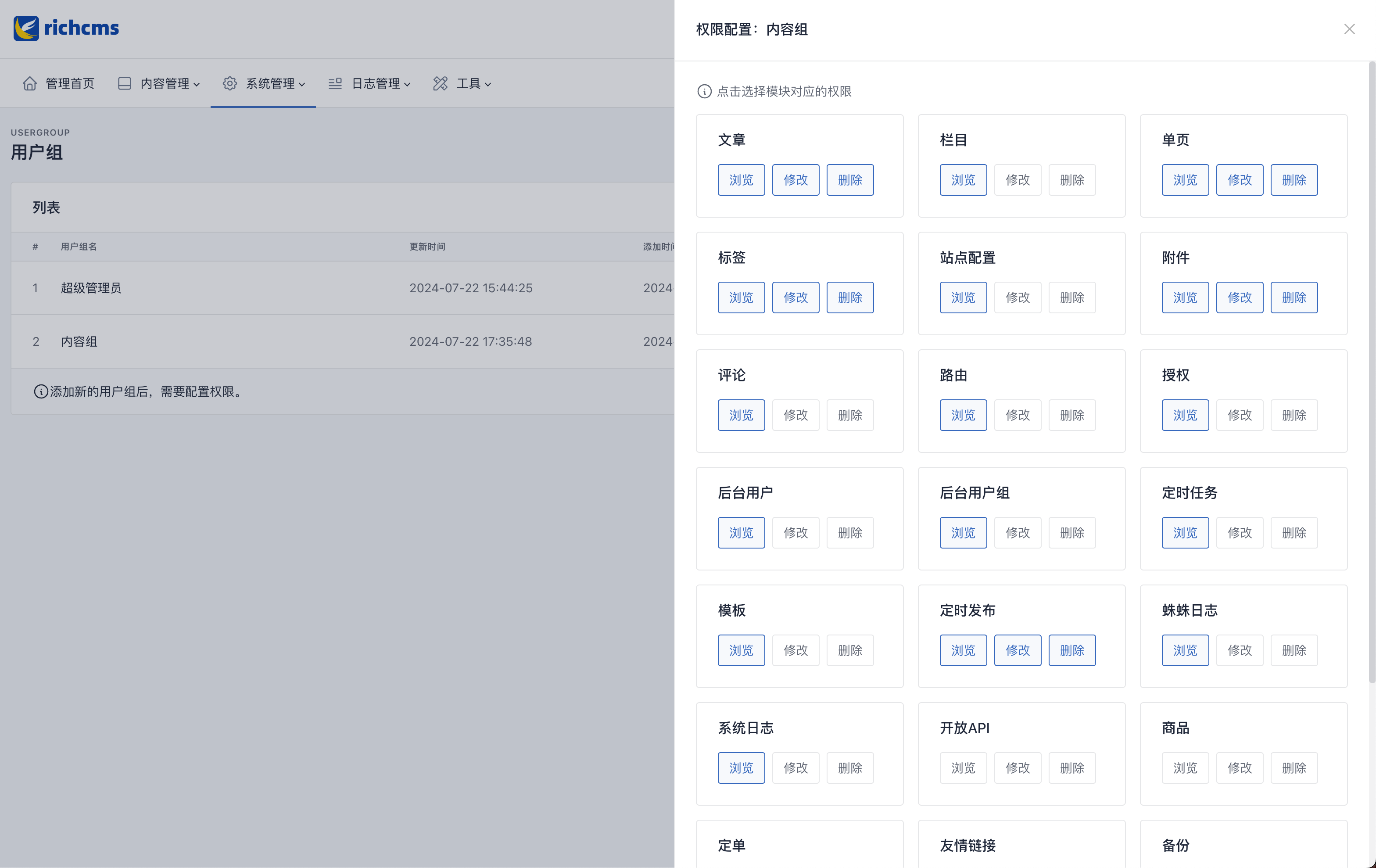This screenshot has width=1376, height=868.
Task: Click the 日志管理 list icon
Action: click(335, 83)
